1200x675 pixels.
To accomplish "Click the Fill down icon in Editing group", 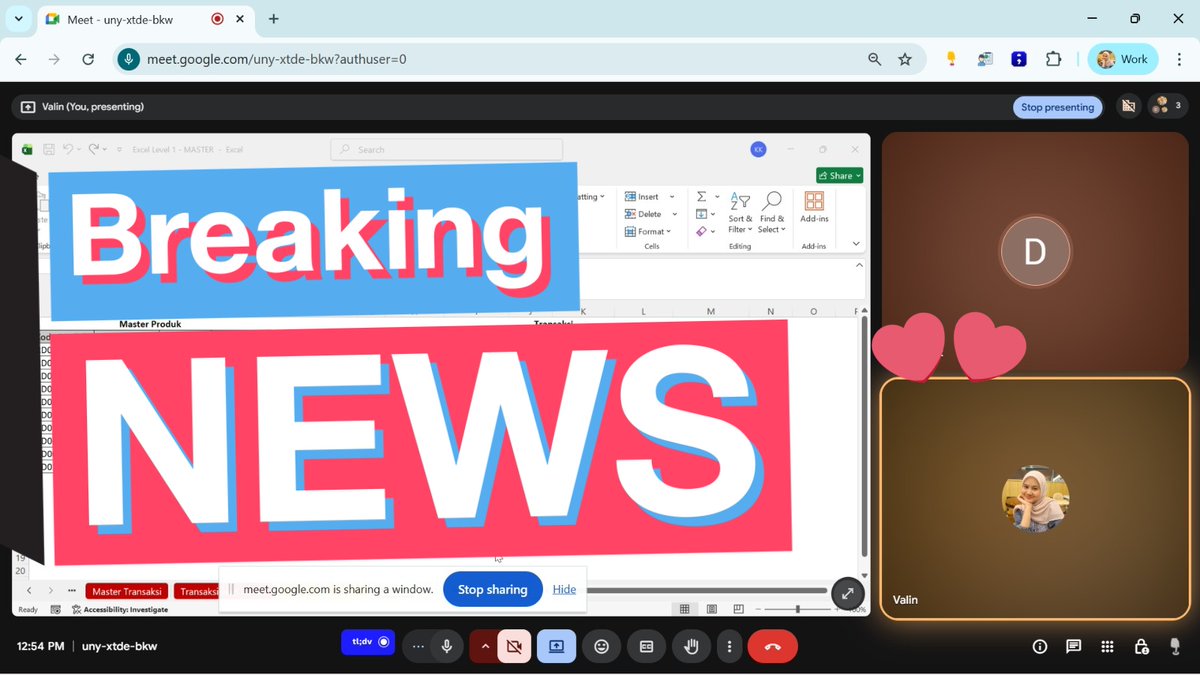I will click(x=702, y=214).
